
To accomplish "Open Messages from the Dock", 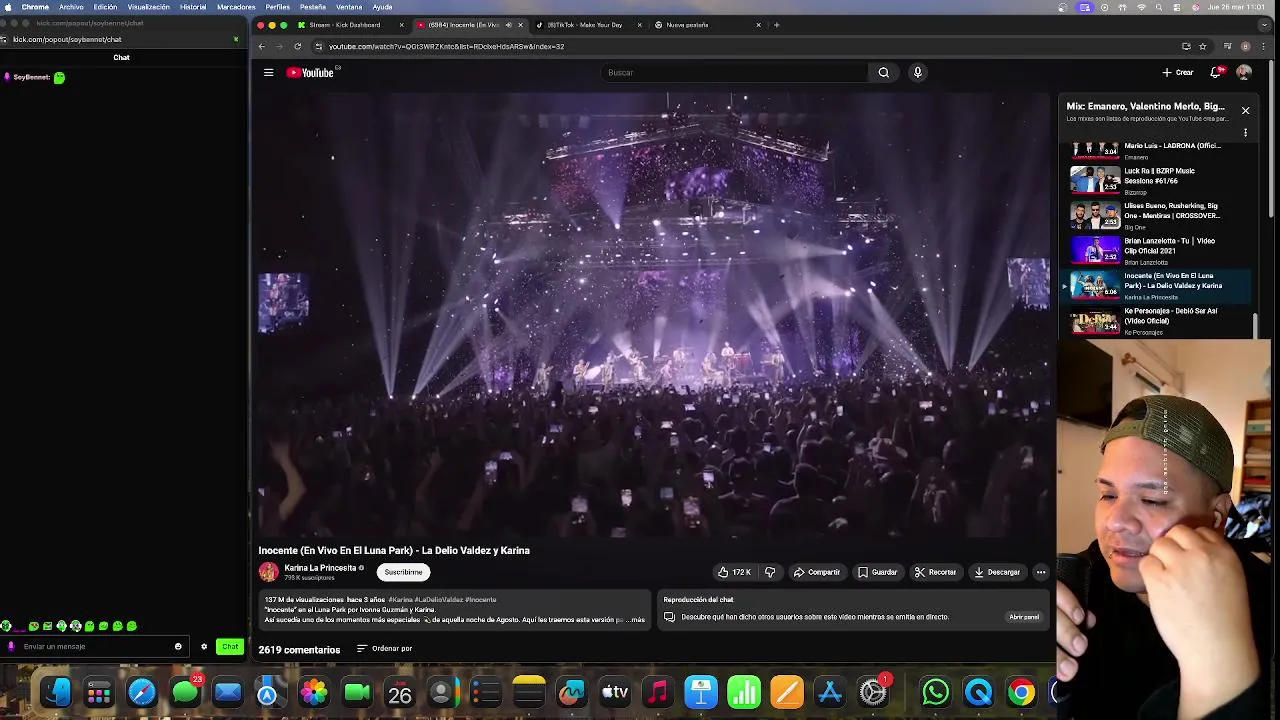I will 185,692.
